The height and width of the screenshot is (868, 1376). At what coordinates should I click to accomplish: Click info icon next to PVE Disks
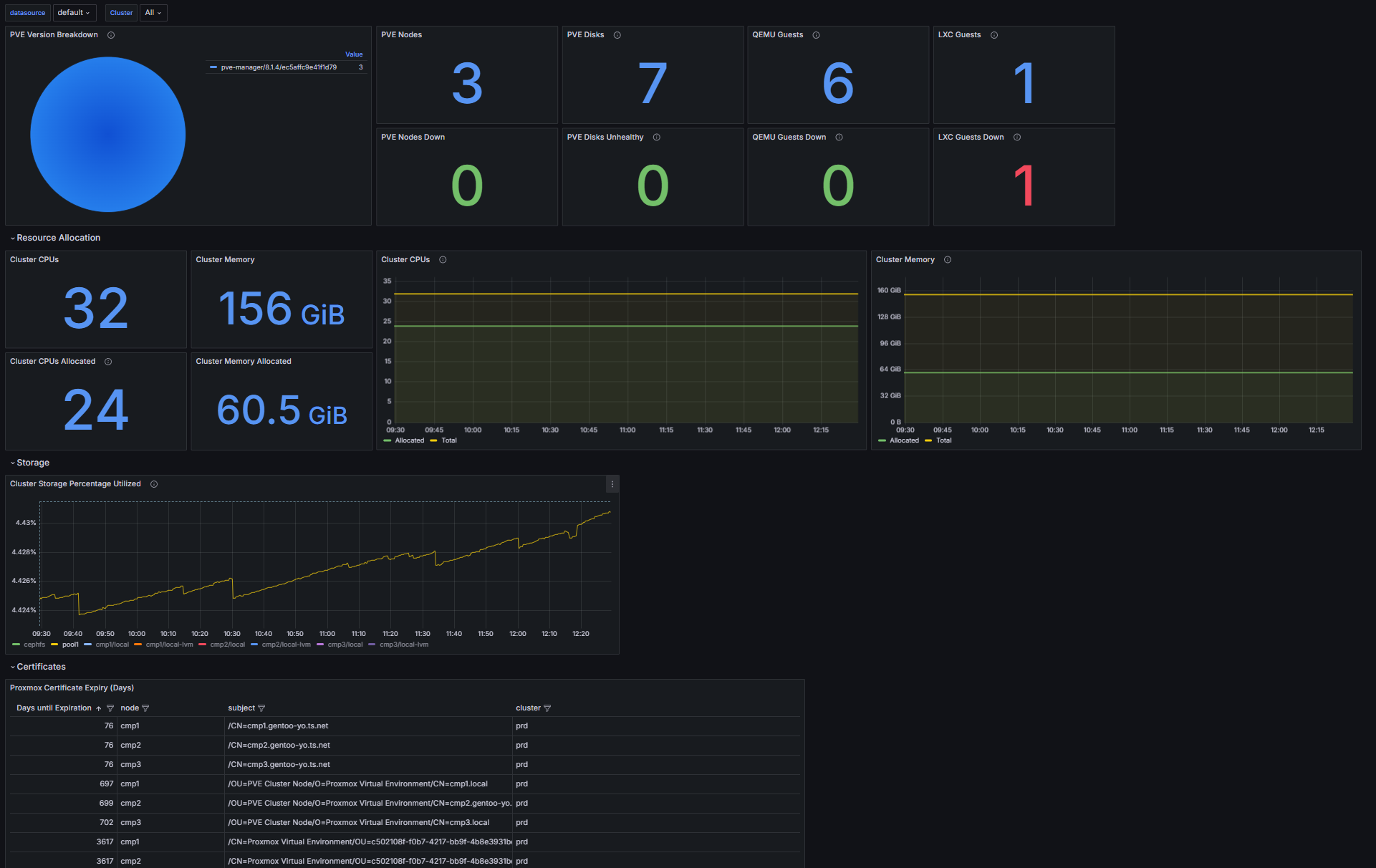pos(617,35)
